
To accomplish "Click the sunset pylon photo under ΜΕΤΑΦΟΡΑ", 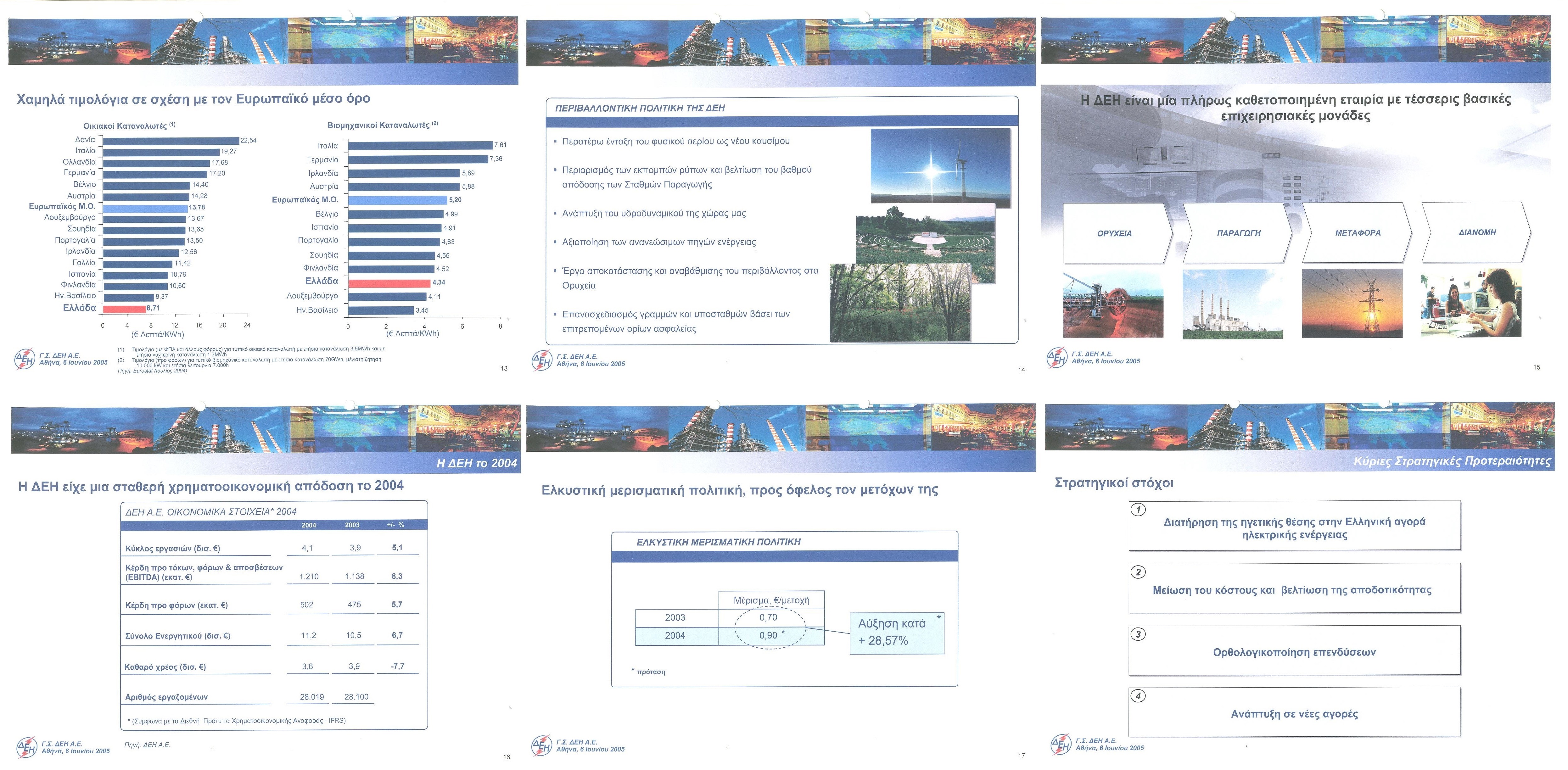I will 1352,303.
